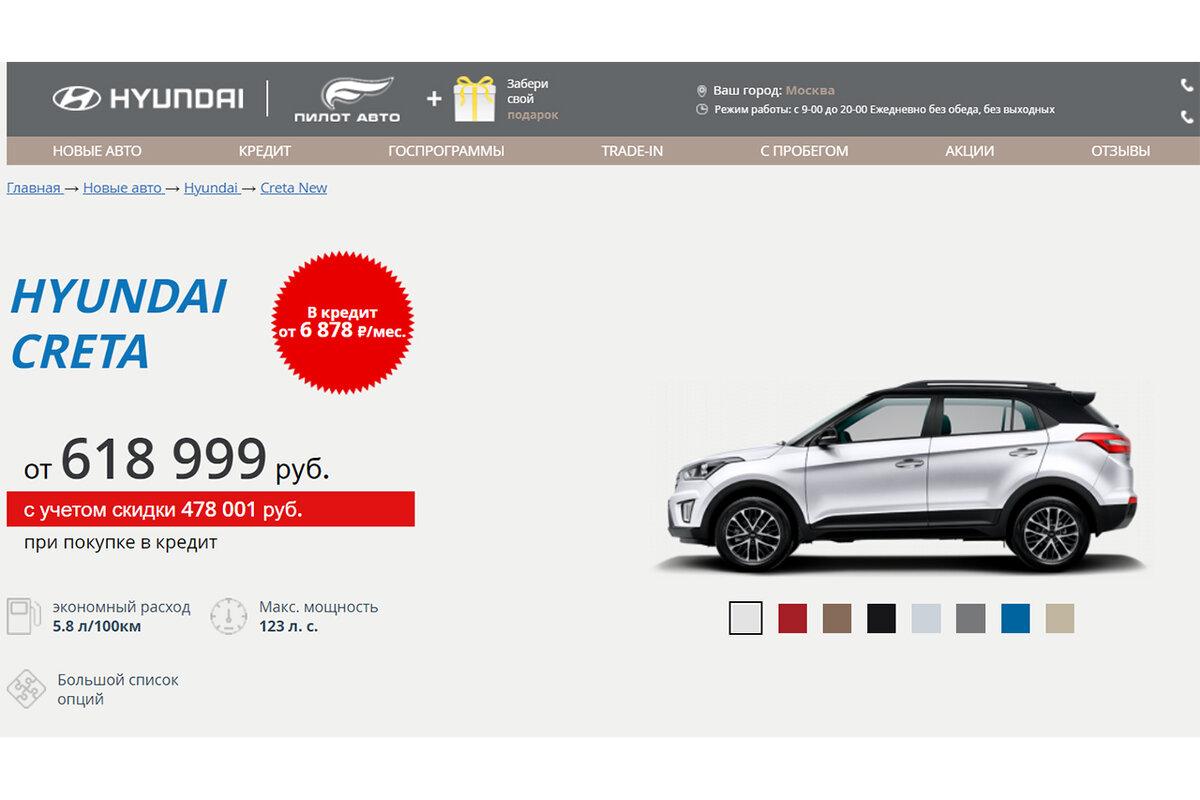Click the Пилот Авто dealer logo
The image size is (1200, 800).
(x=347, y=100)
